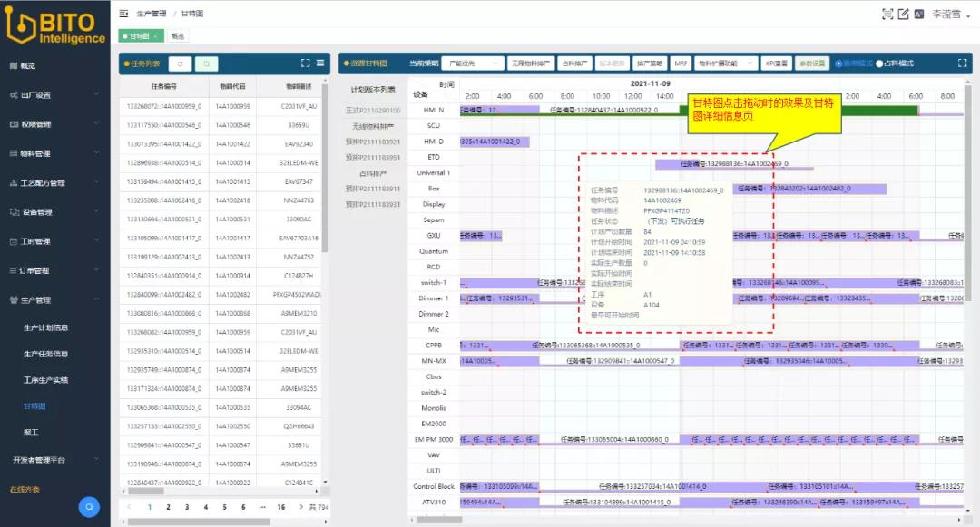
Task: Click the edit note icon in top header
Action: click(x=903, y=14)
